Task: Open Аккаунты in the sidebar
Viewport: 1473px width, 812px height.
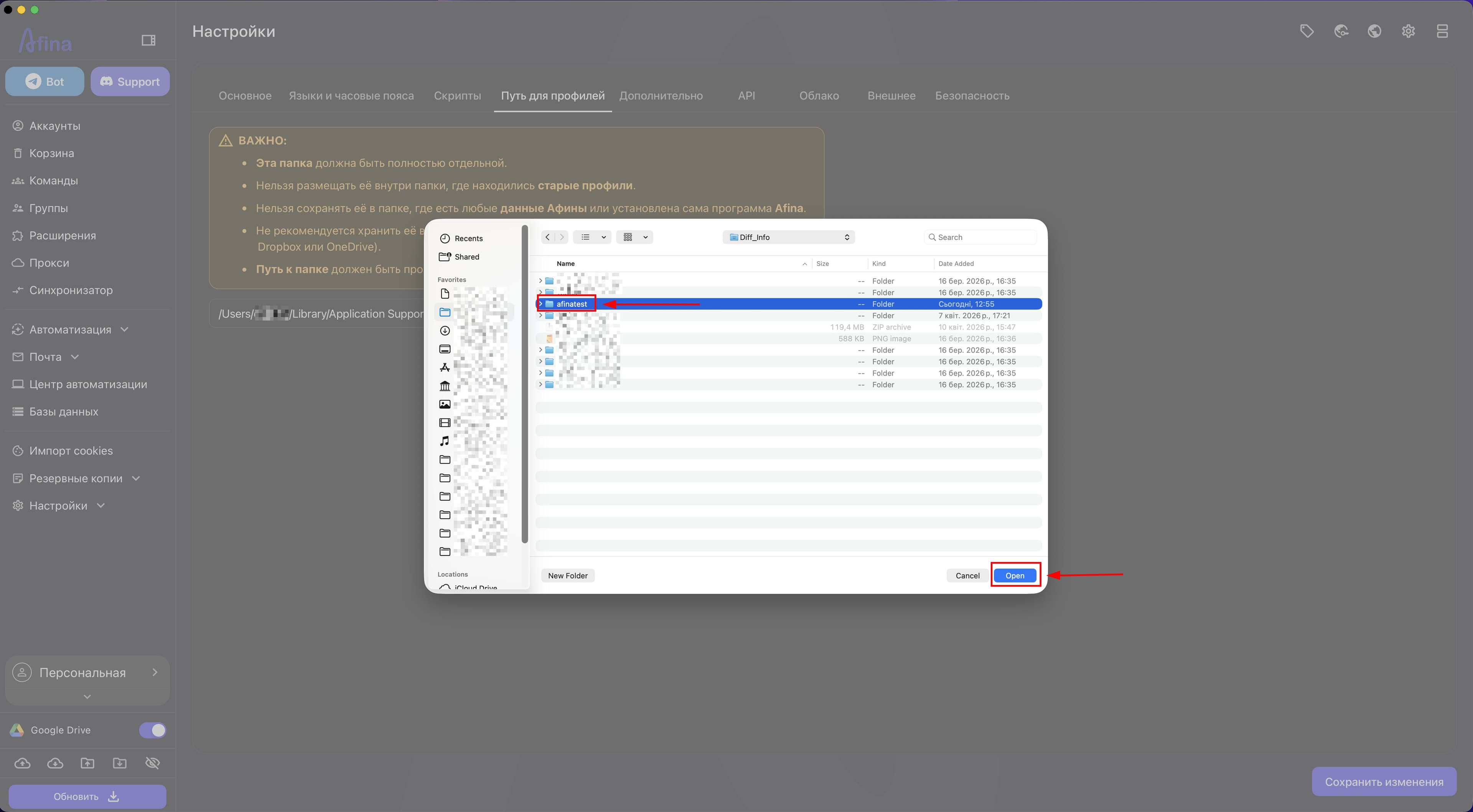Action: [x=55, y=126]
